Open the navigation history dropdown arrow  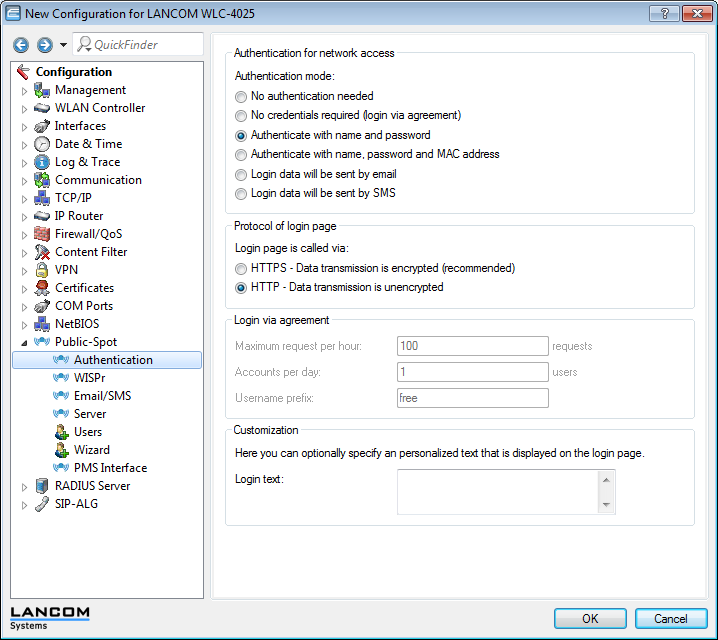63,45
